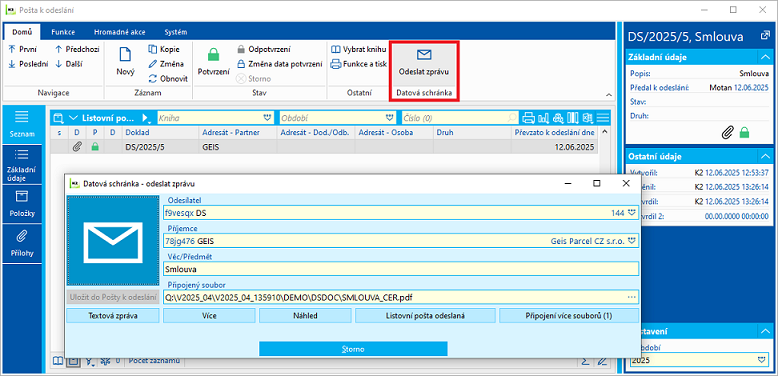The image size is (778, 376).
Task: Click the Odeslat zprávu envelope button
Action: pyautogui.click(x=424, y=63)
